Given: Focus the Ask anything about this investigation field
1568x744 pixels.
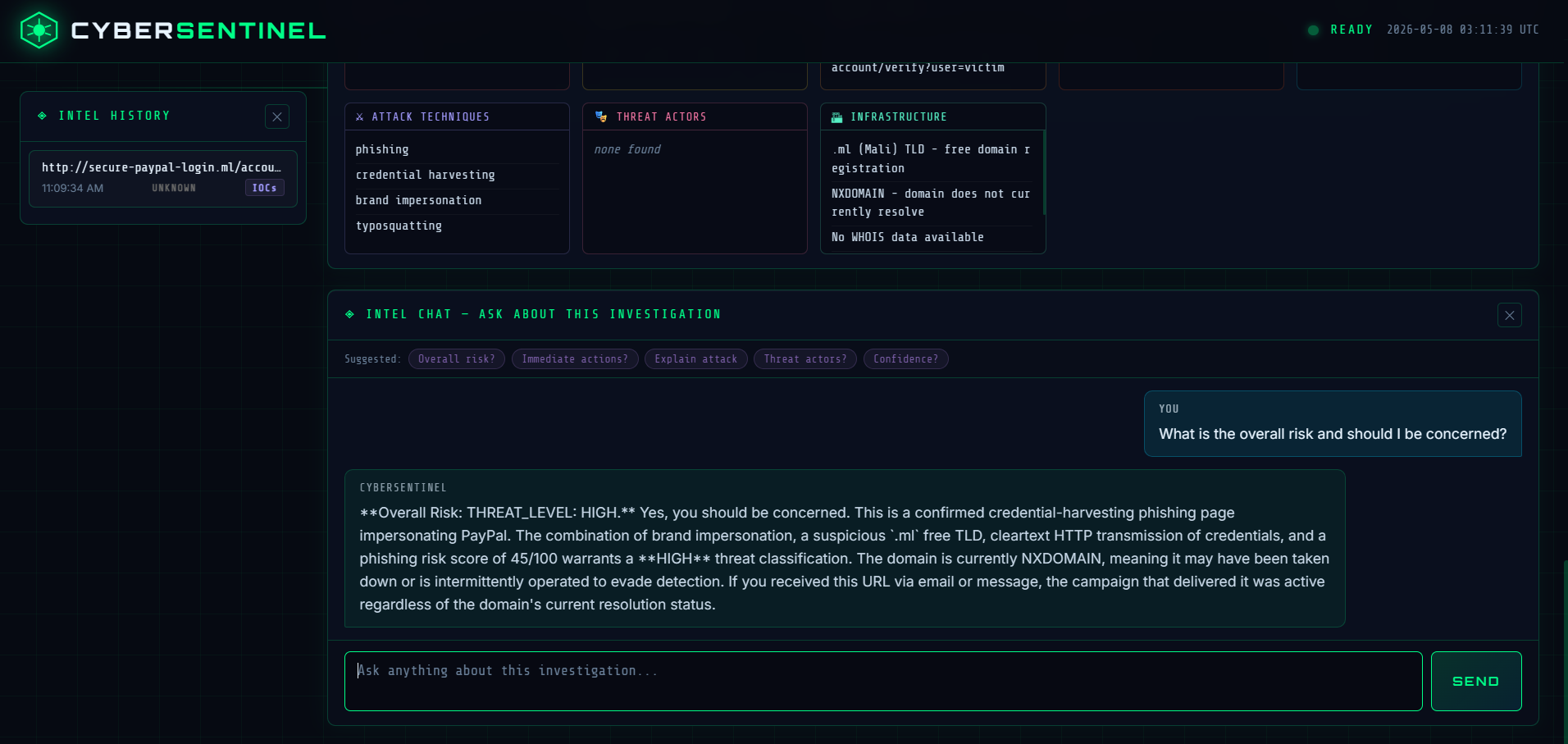Looking at the screenshot, I should point(883,681).
